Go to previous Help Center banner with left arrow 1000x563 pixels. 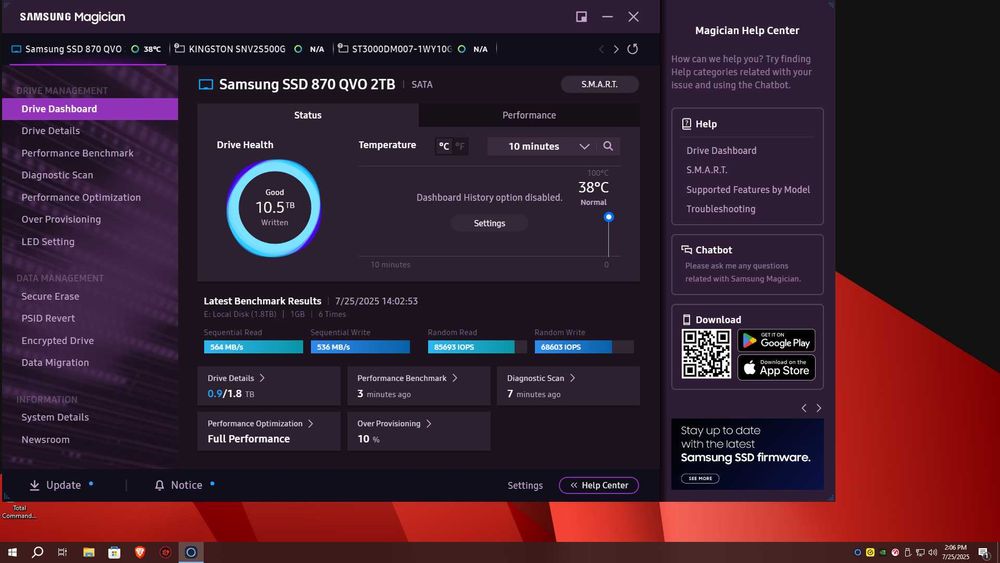804,408
